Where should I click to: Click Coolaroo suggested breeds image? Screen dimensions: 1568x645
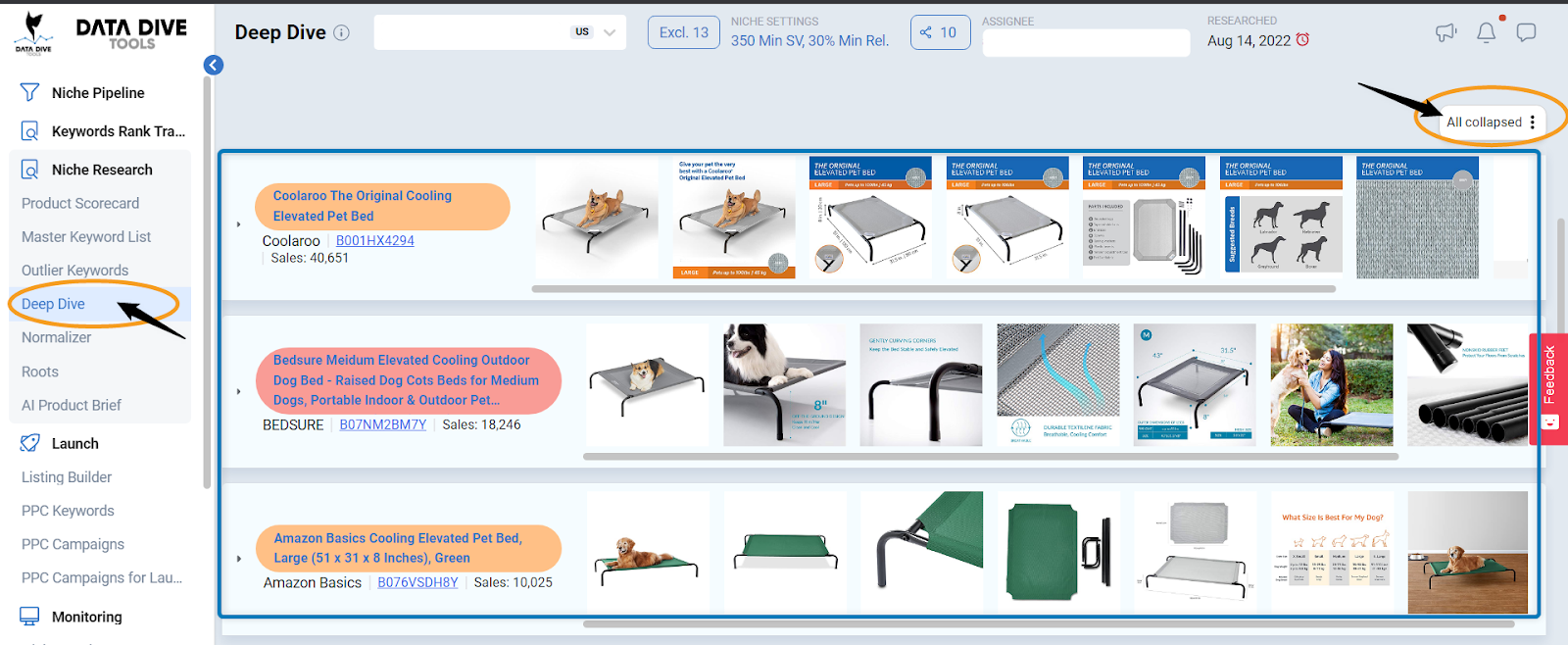coord(1281,218)
